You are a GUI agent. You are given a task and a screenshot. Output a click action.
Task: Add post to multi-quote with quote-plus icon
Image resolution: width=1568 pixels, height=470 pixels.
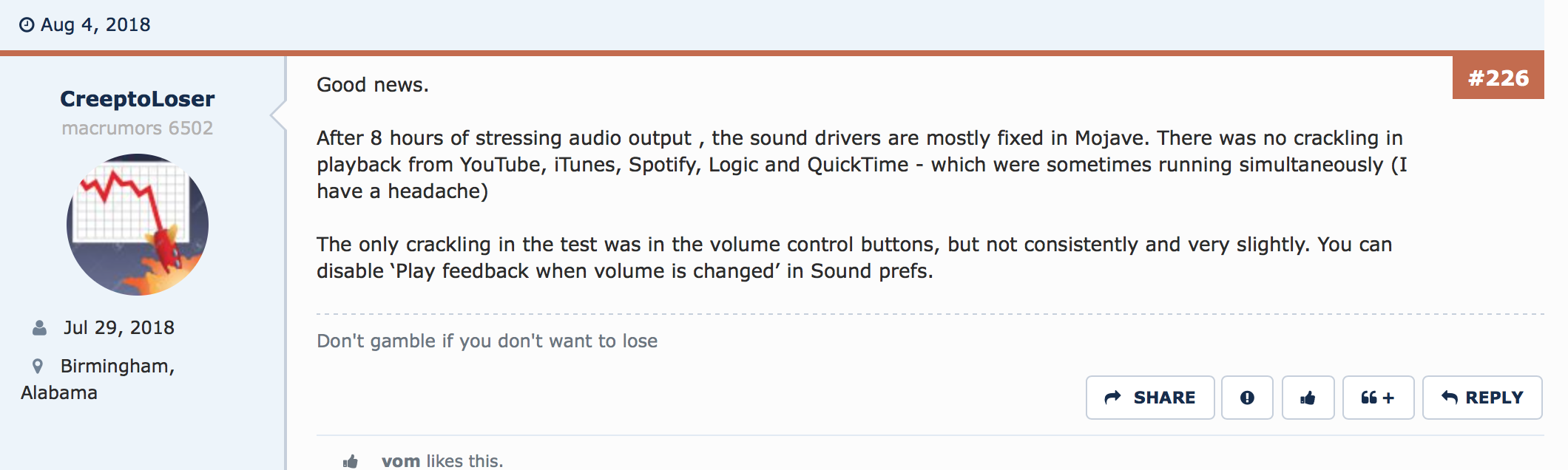pos(1378,398)
